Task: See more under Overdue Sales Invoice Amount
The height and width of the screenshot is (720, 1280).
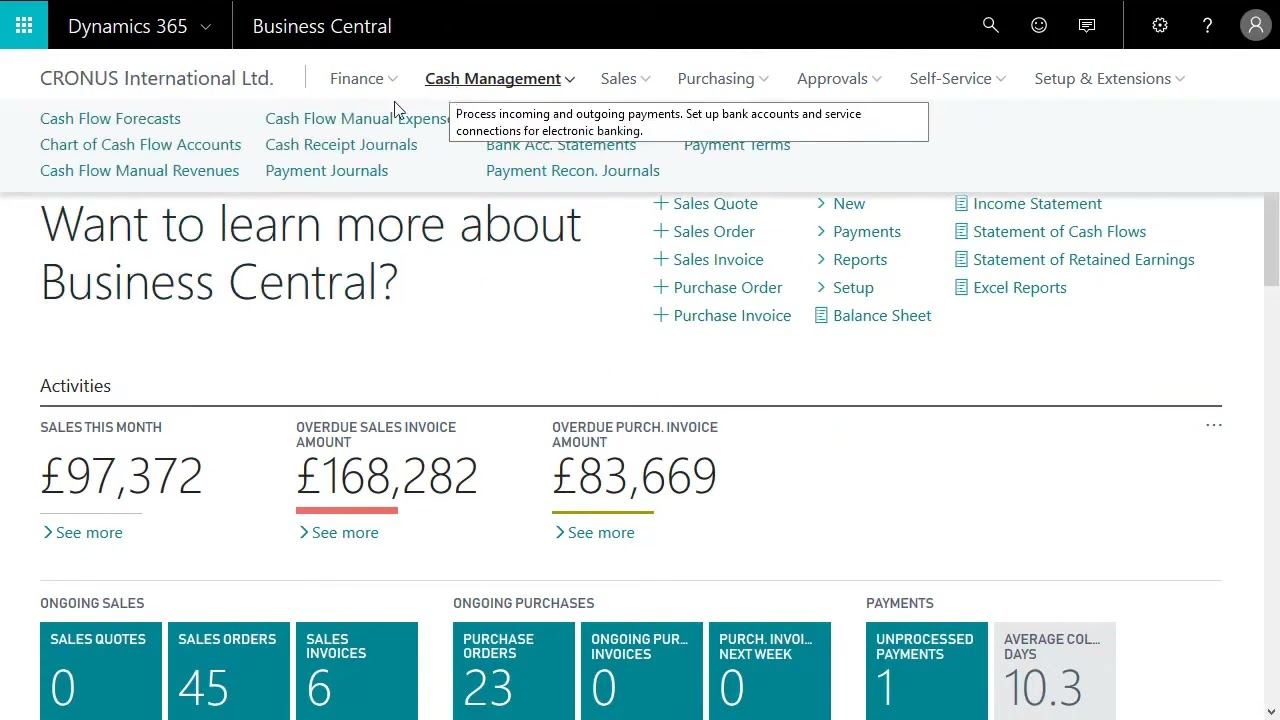Action: pyautogui.click(x=338, y=532)
